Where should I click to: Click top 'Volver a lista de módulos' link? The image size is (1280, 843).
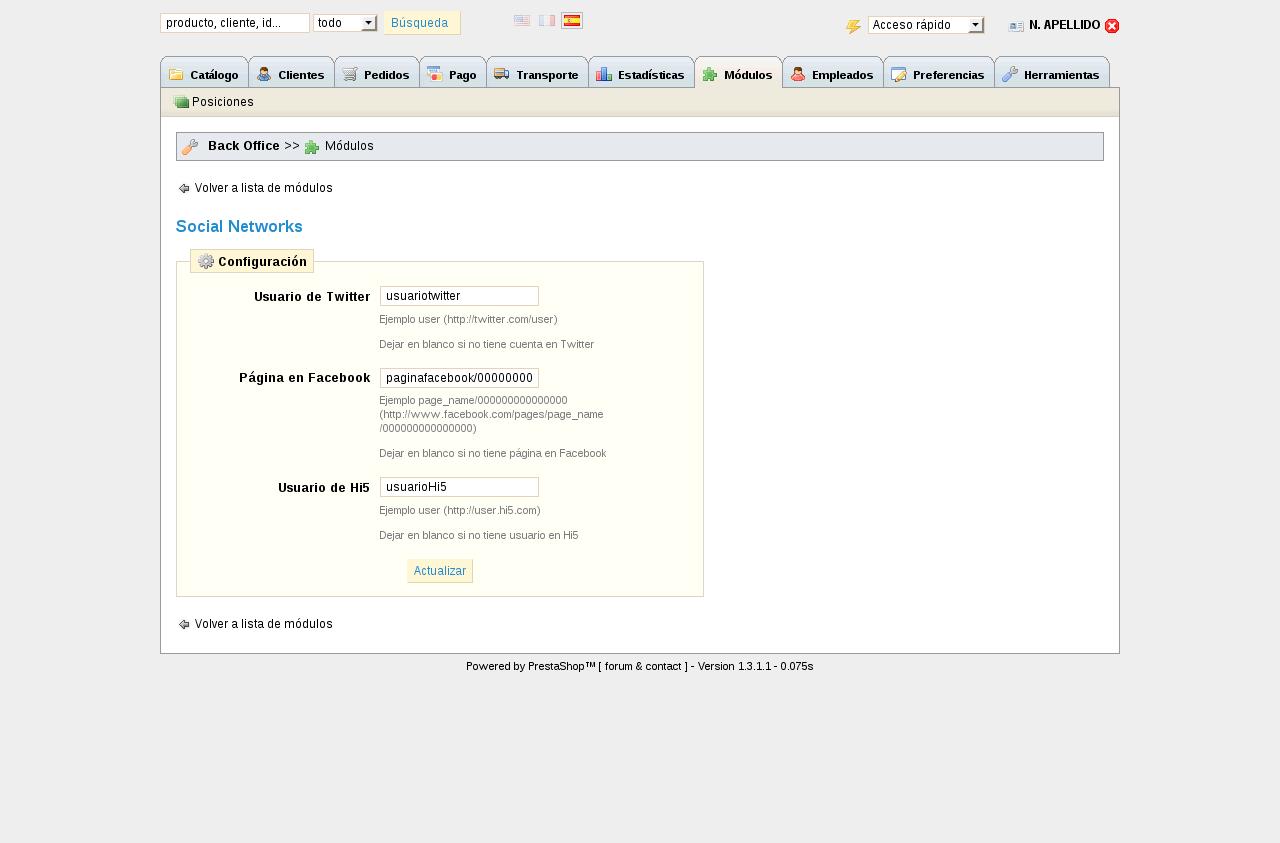coord(263,188)
